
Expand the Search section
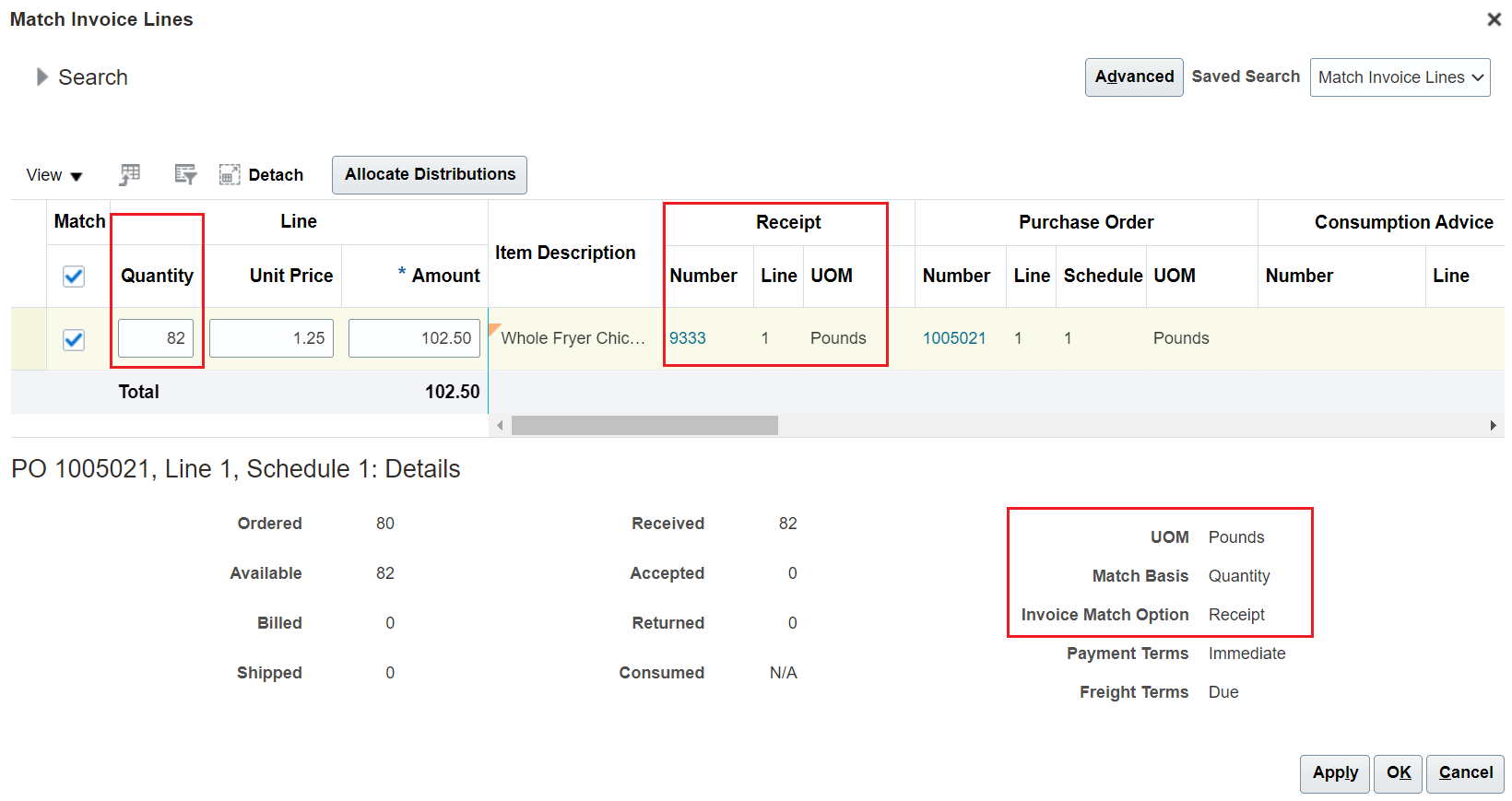(x=42, y=77)
